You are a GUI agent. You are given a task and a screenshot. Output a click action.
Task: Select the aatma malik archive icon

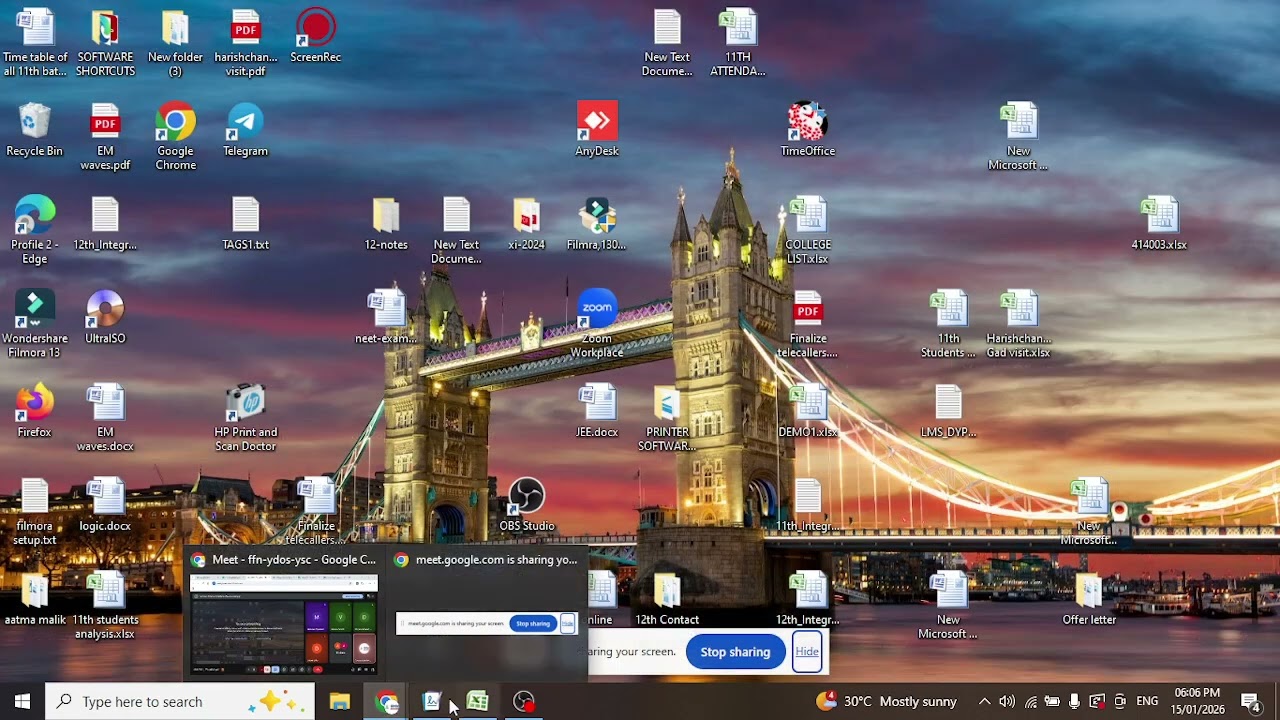[x=34, y=599]
